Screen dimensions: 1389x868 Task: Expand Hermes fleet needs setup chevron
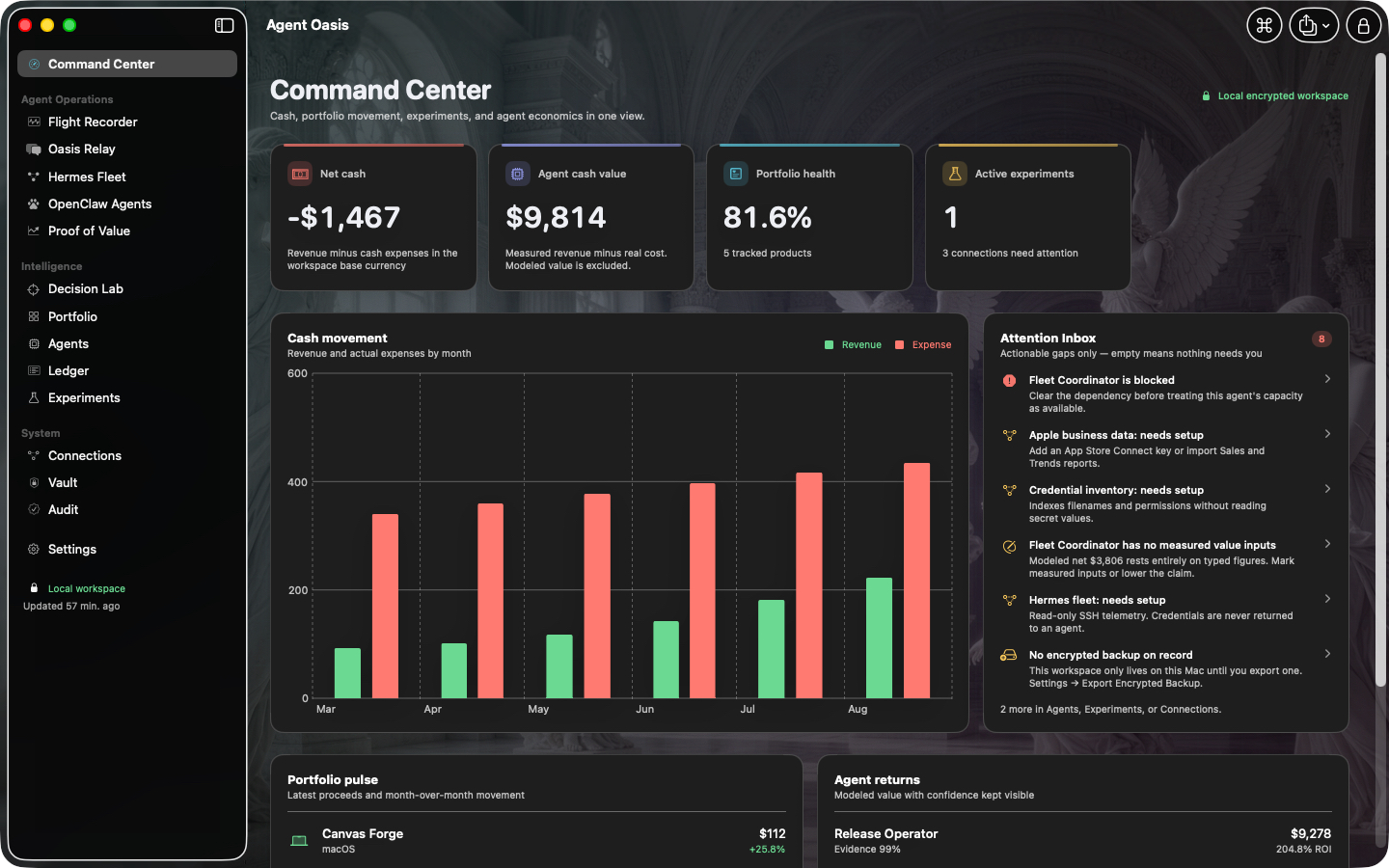(x=1328, y=599)
